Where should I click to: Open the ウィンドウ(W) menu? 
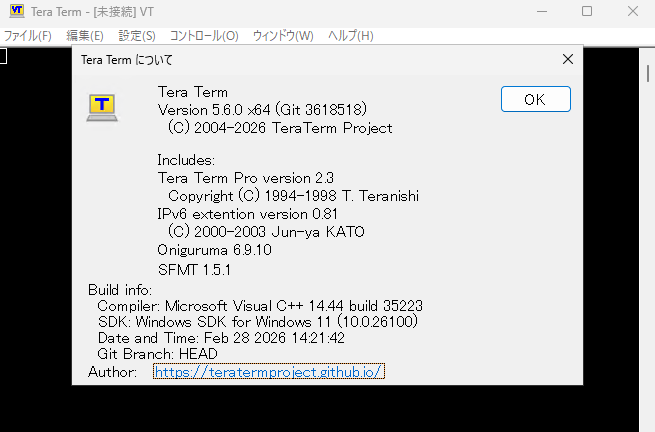point(283,36)
